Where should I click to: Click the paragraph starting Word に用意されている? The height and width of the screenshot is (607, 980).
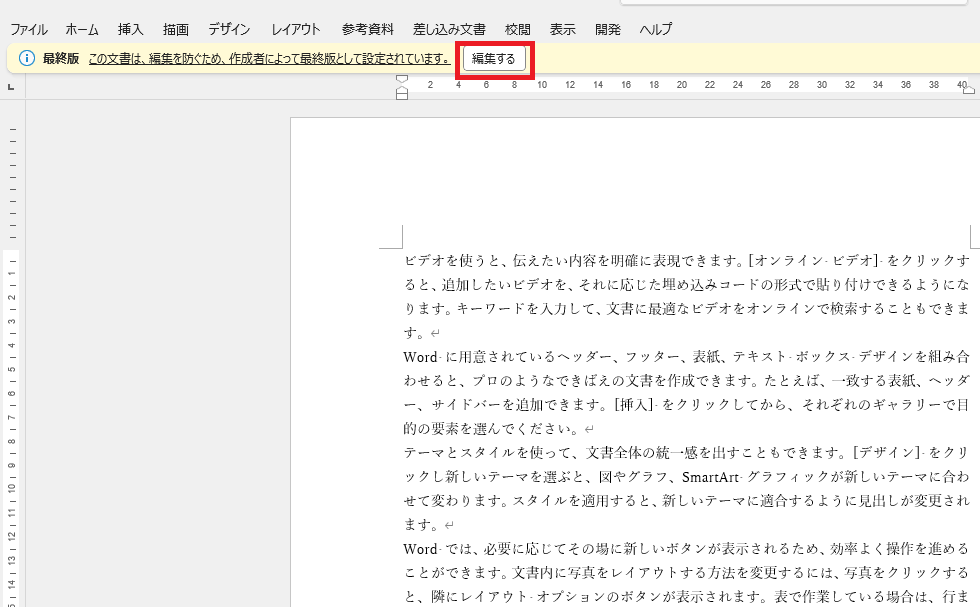686,393
